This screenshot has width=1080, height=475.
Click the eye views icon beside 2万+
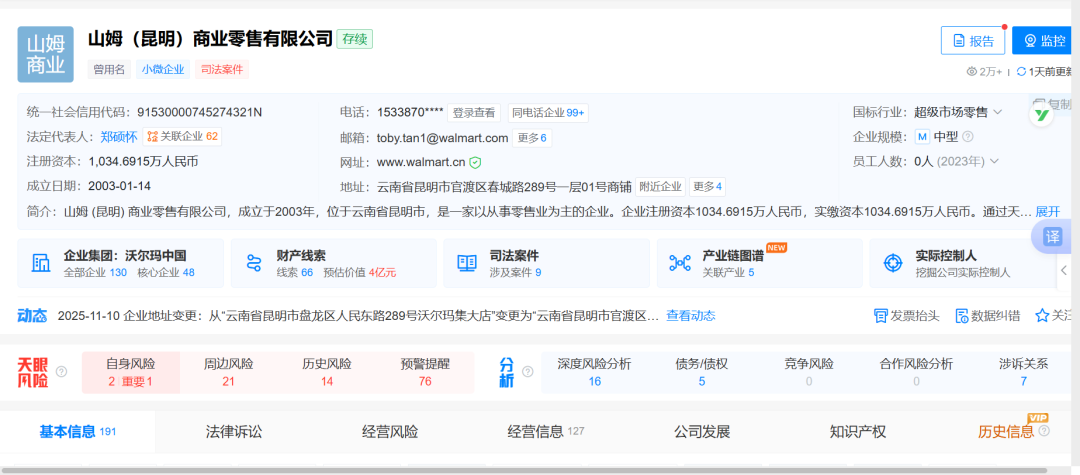click(973, 71)
